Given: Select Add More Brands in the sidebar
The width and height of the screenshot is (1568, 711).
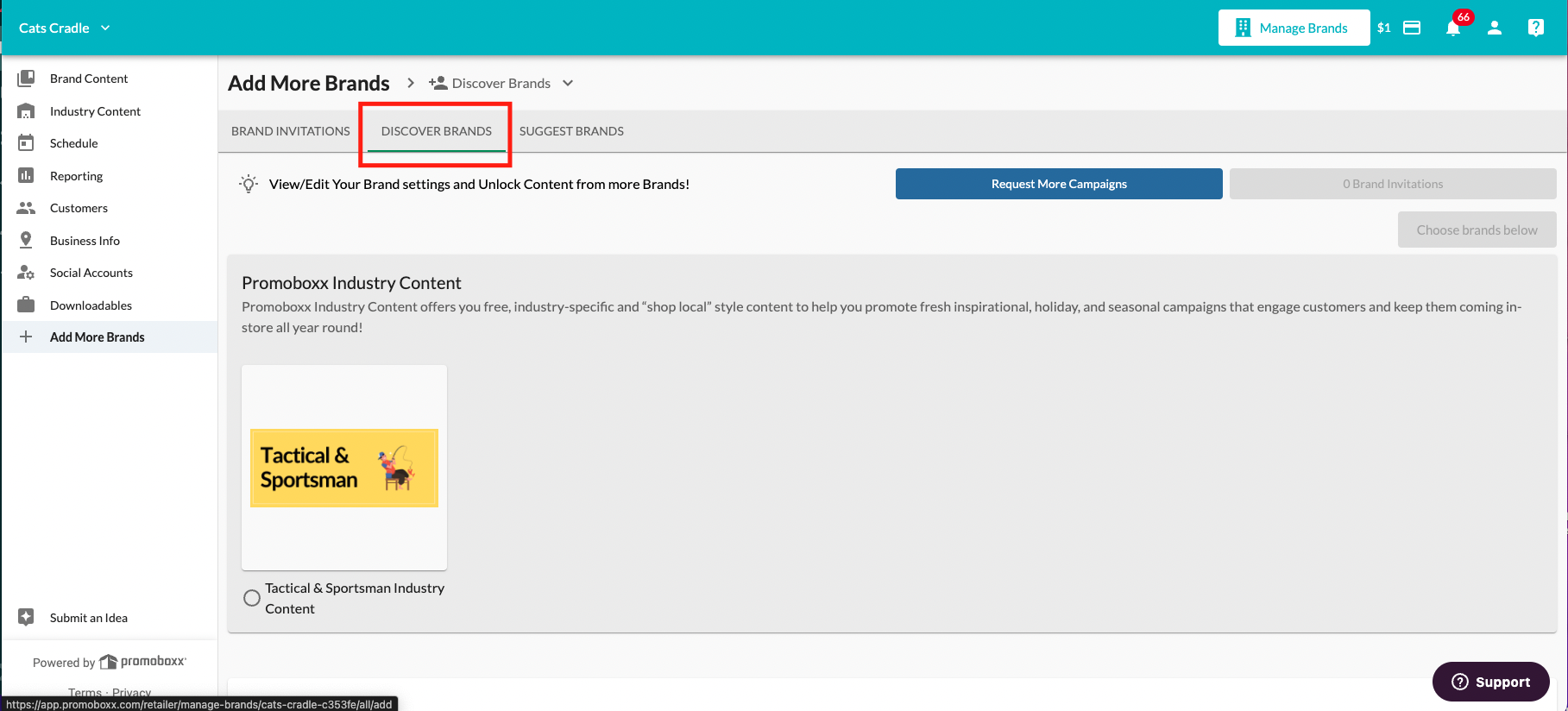Looking at the screenshot, I should click(110, 337).
